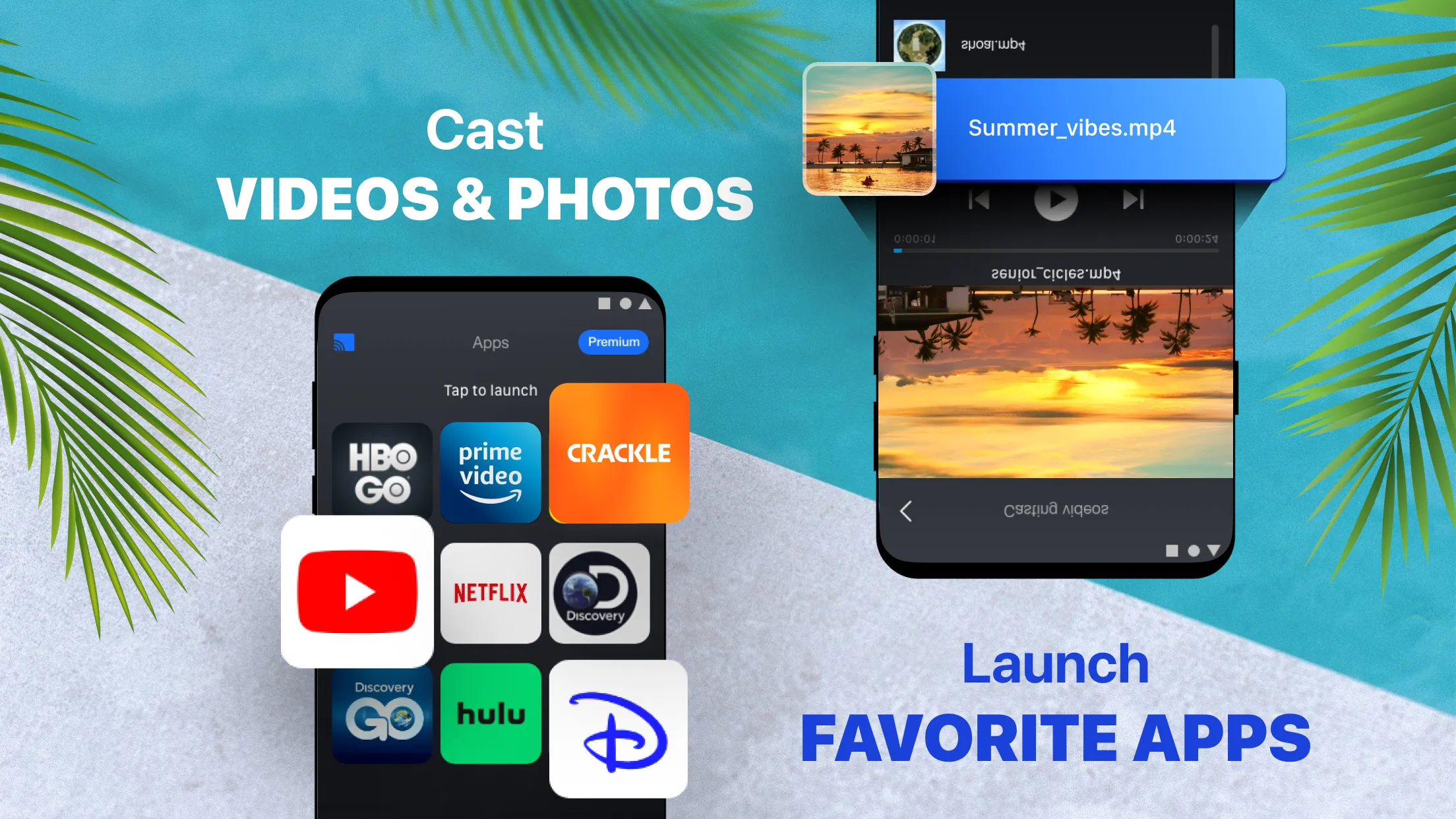Switch to Apps tab

point(490,342)
